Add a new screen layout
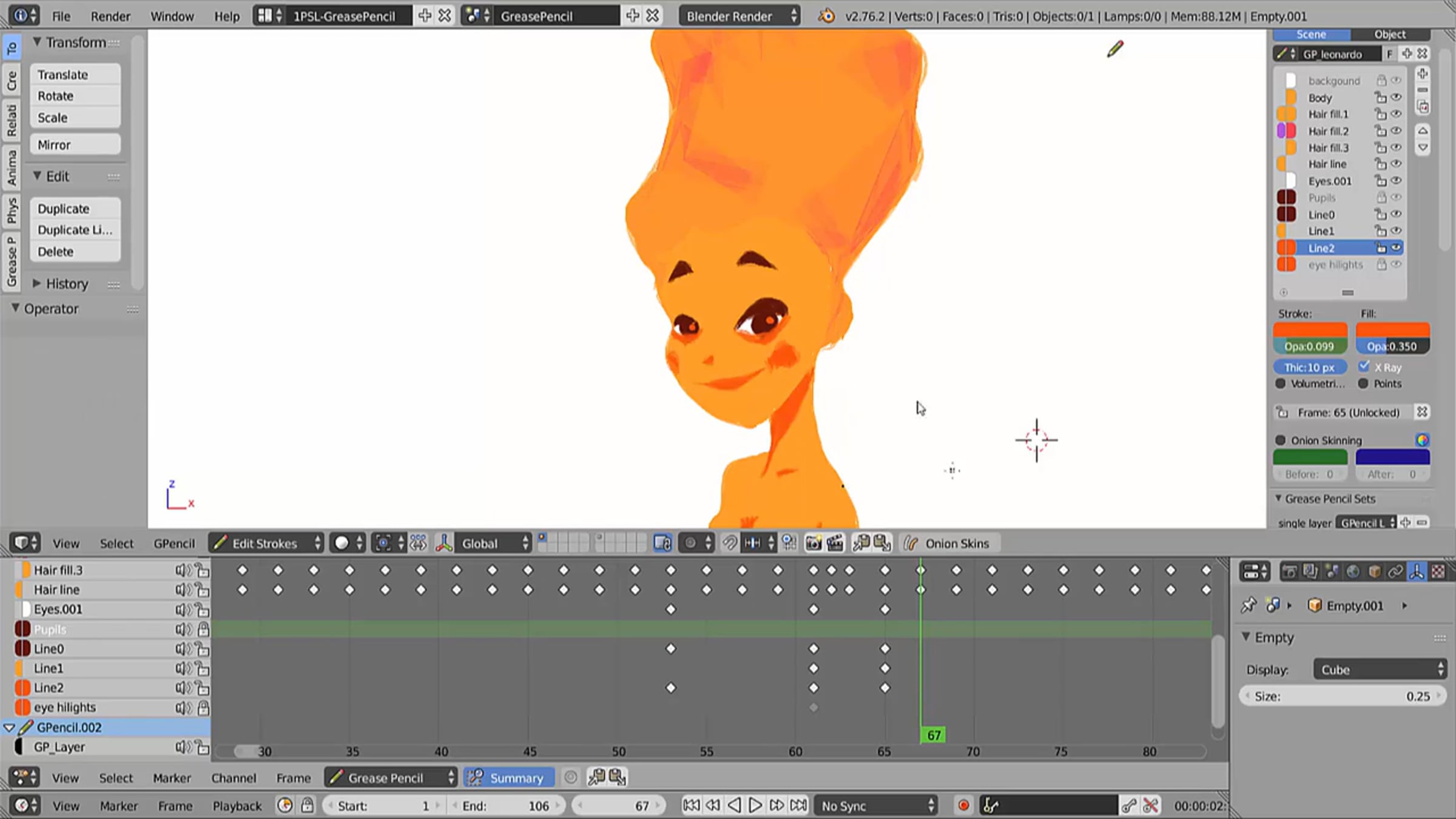 tap(425, 16)
